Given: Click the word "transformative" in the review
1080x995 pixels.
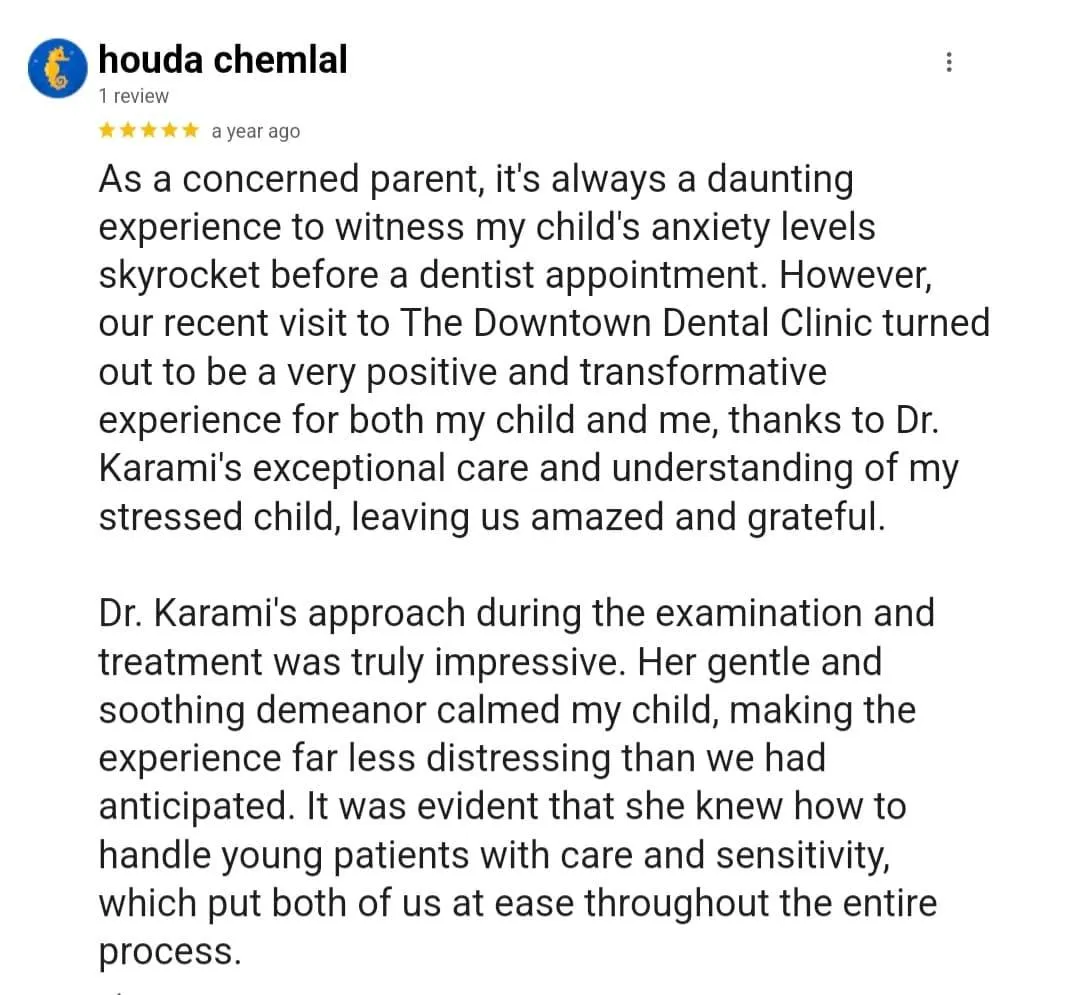Looking at the screenshot, I should 703,372.
